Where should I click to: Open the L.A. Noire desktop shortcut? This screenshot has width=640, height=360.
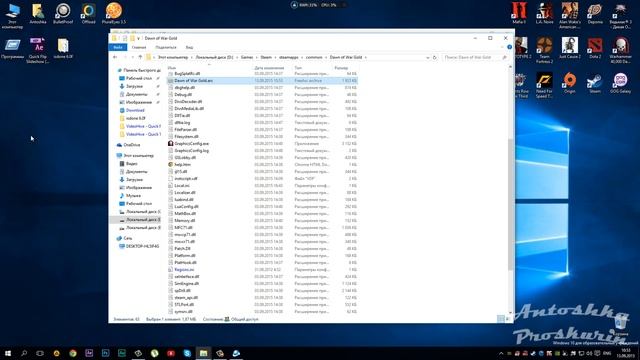point(544,13)
